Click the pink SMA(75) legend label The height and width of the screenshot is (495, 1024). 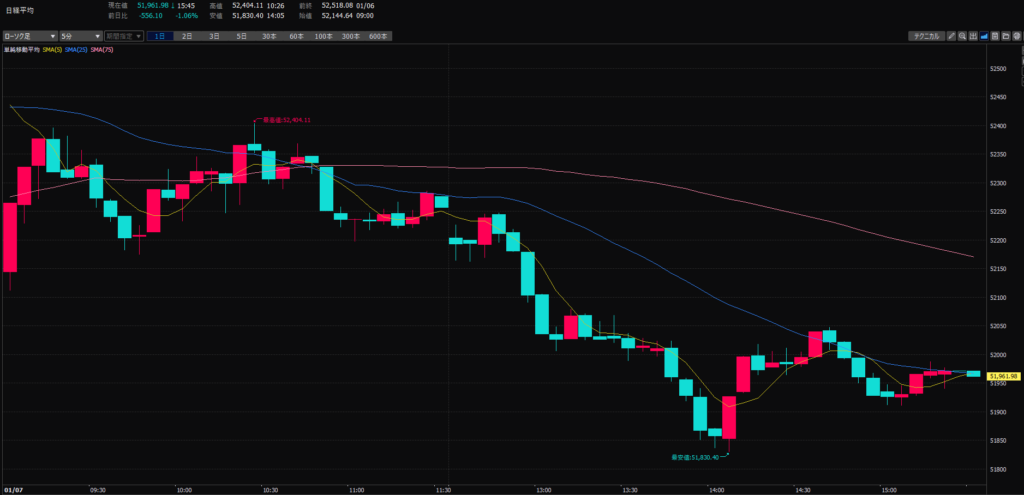coord(102,50)
